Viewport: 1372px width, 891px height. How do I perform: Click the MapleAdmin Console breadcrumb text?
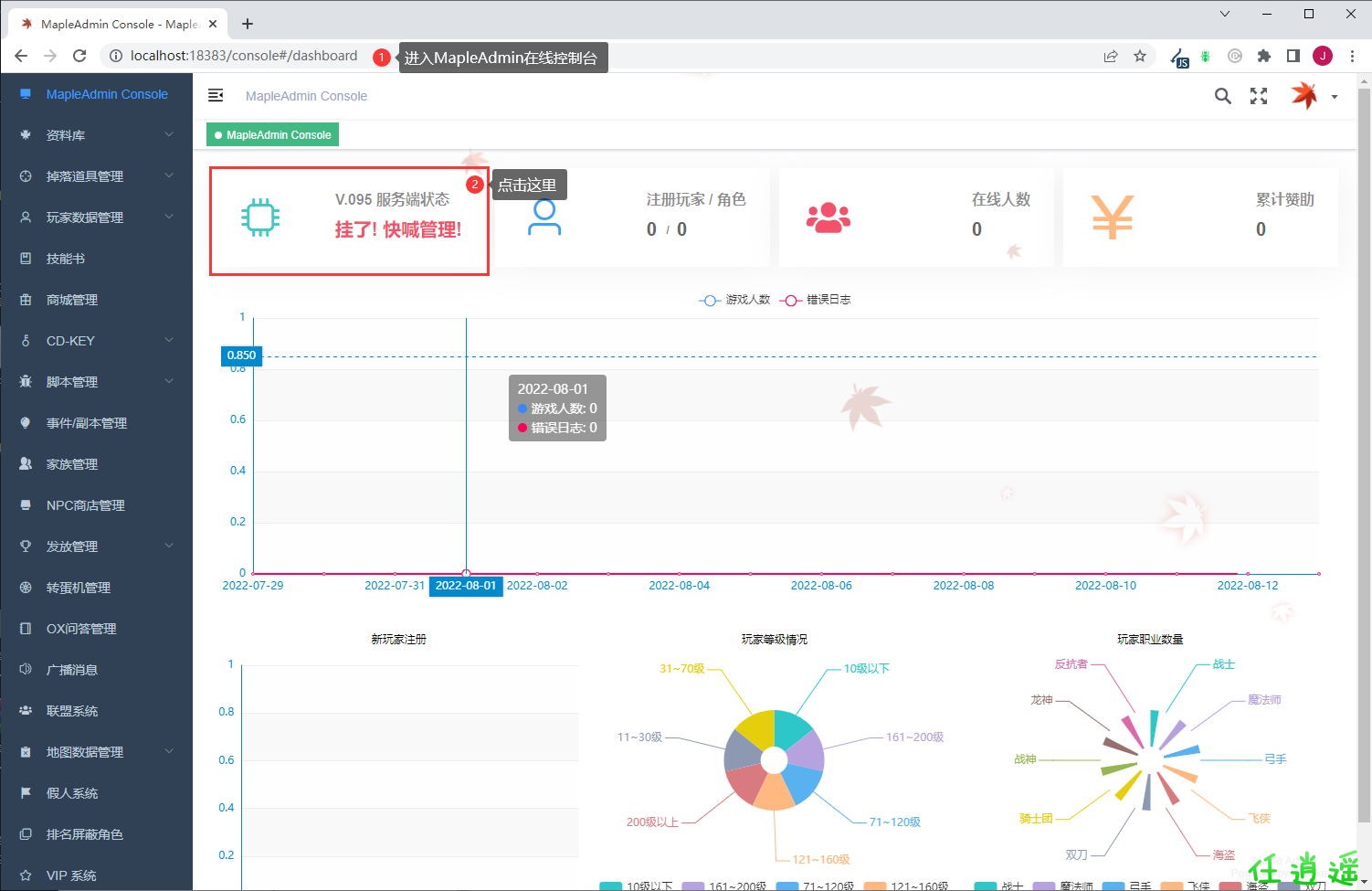click(306, 96)
